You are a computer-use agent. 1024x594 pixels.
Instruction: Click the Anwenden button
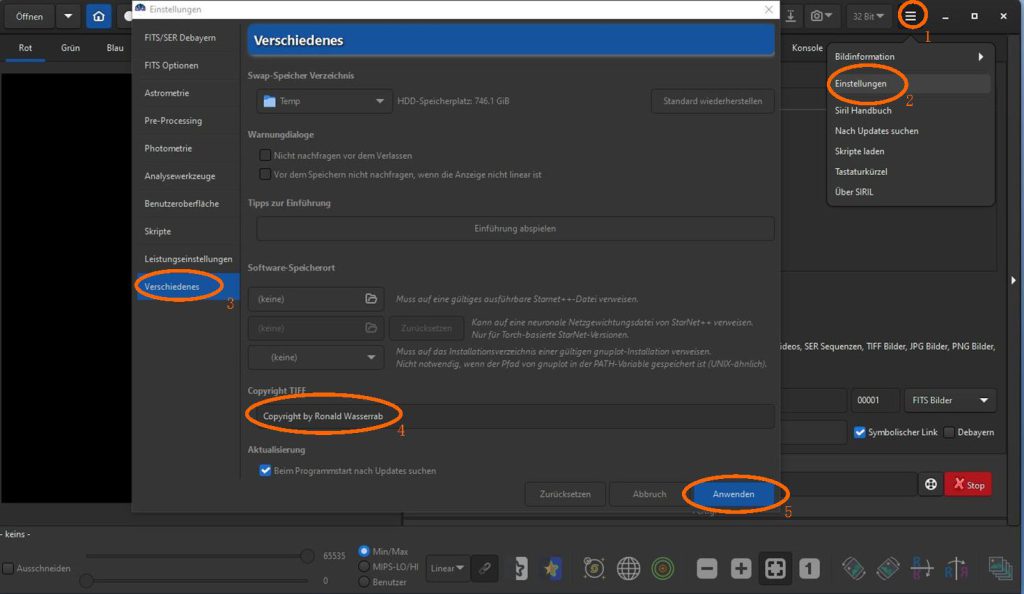pyautogui.click(x=734, y=494)
